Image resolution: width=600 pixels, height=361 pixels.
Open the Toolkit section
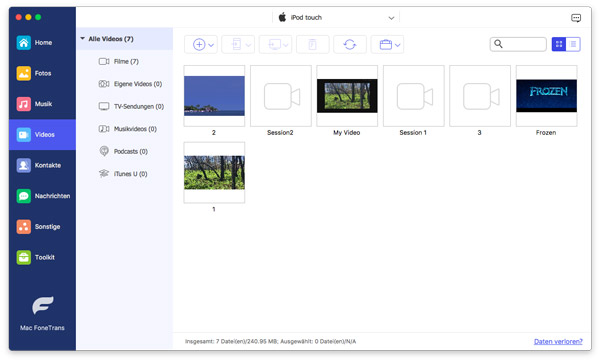pos(42,257)
